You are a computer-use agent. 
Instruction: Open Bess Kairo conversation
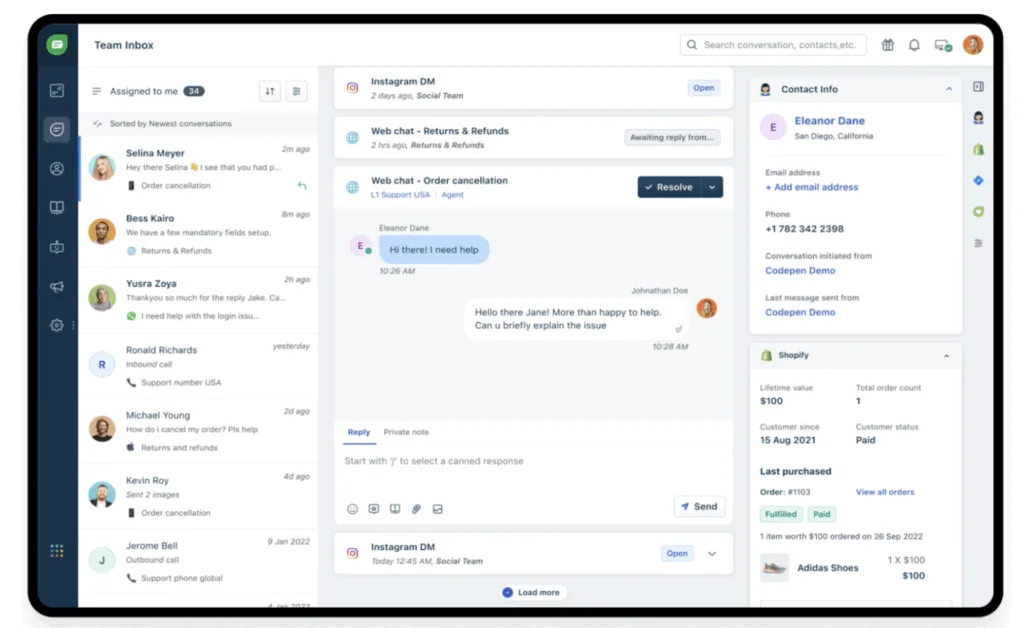tap(199, 234)
